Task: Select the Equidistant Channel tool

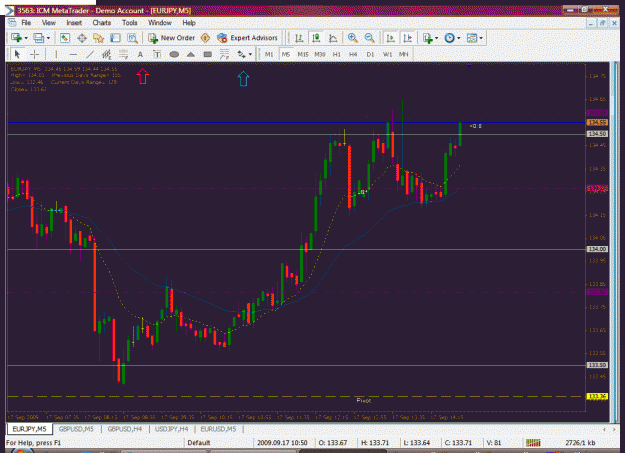Action: coord(106,54)
